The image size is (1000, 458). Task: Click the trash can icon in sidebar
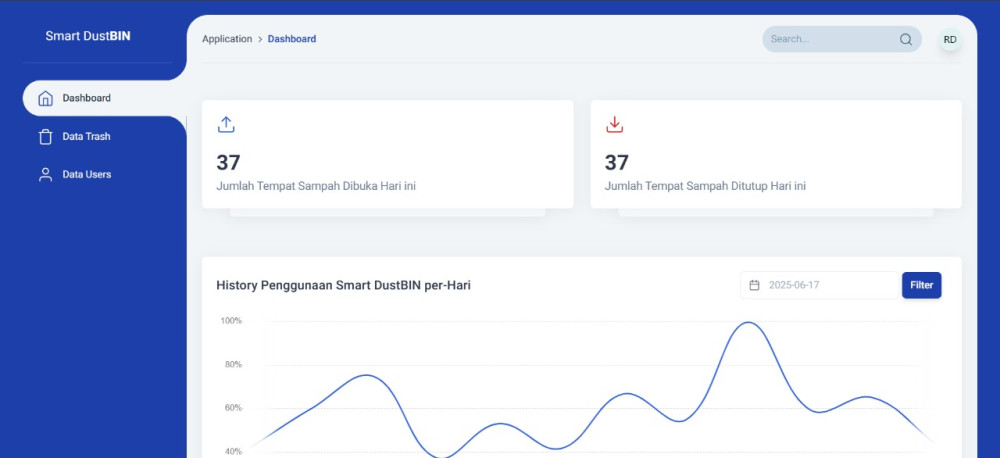click(x=45, y=137)
